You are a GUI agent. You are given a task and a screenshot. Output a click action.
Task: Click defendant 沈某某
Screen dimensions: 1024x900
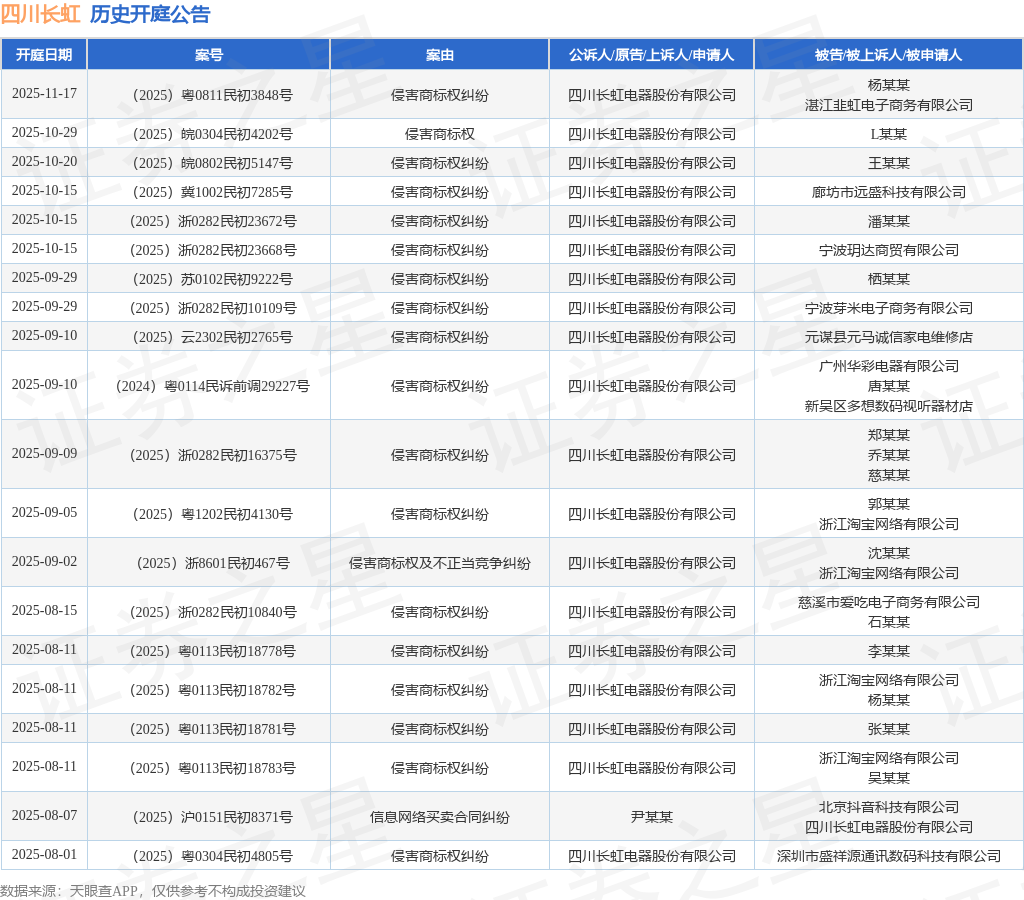[x=889, y=553]
